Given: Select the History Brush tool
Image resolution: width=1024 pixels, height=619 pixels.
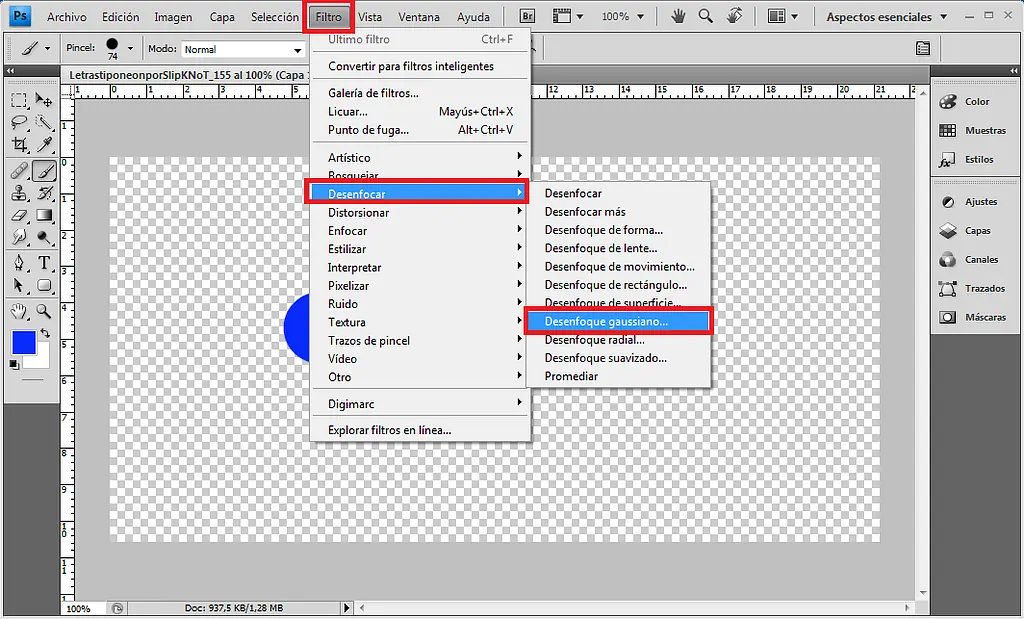Looking at the screenshot, I should coord(44,193).
